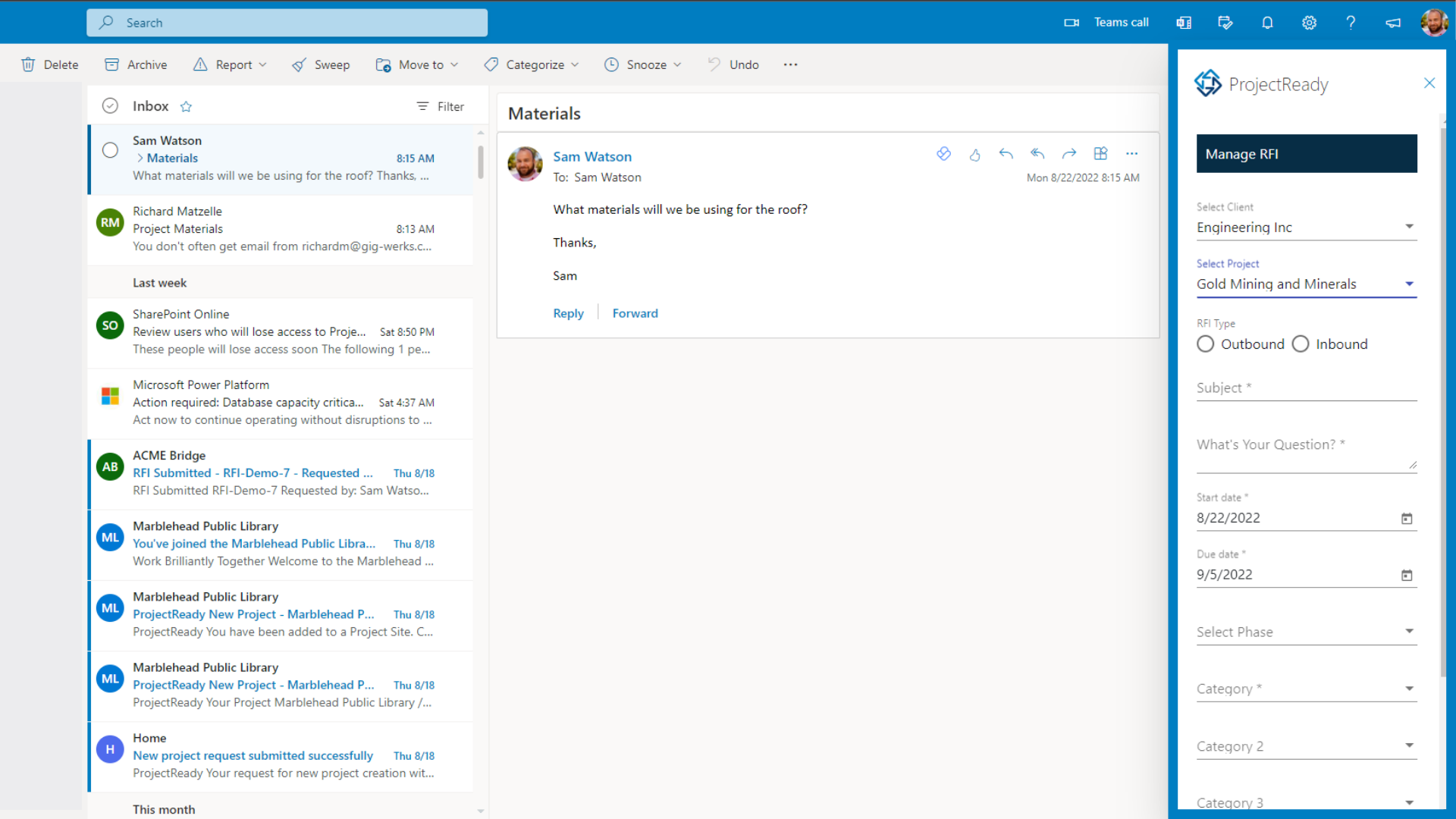Select the Inbound RFI radio button
The height and width of the screenshot is (819, 1456).
[1301, 344]
